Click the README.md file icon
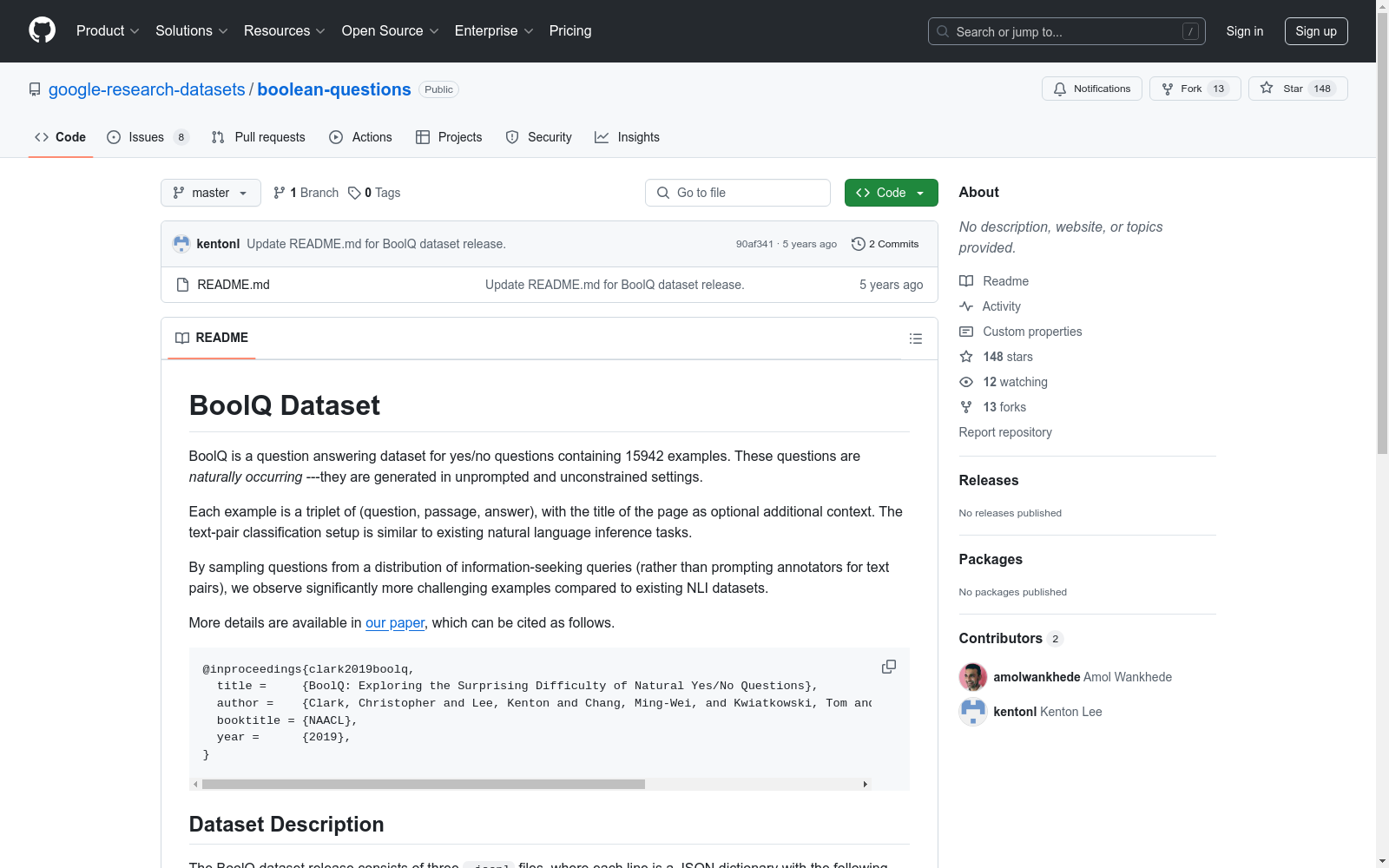The image size is (1389, 868). click(x=182, y=285)
